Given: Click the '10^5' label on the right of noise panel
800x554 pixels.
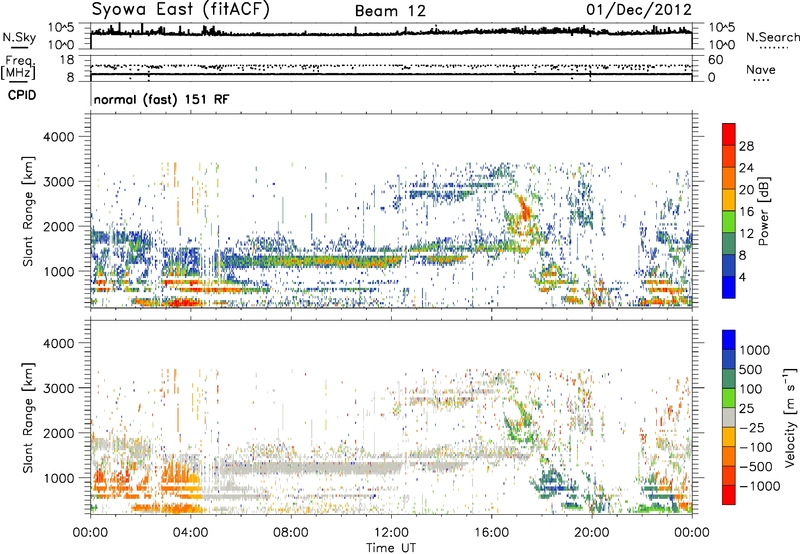Looking at the screenshot, I should pos(721,28).
